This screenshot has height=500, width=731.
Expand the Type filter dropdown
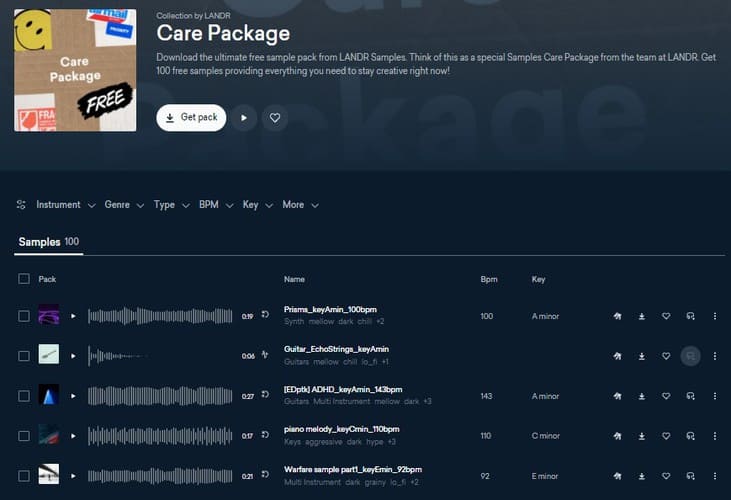pos(172,205)
